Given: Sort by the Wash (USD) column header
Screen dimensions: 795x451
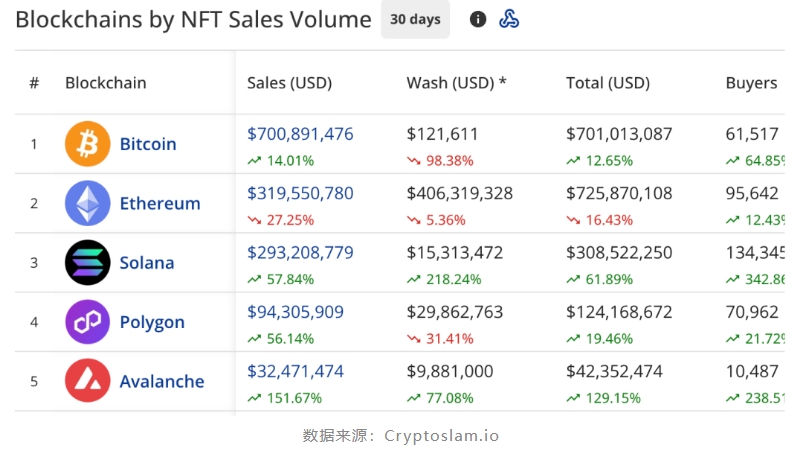Looking at the screenshot, I should 456,83.
